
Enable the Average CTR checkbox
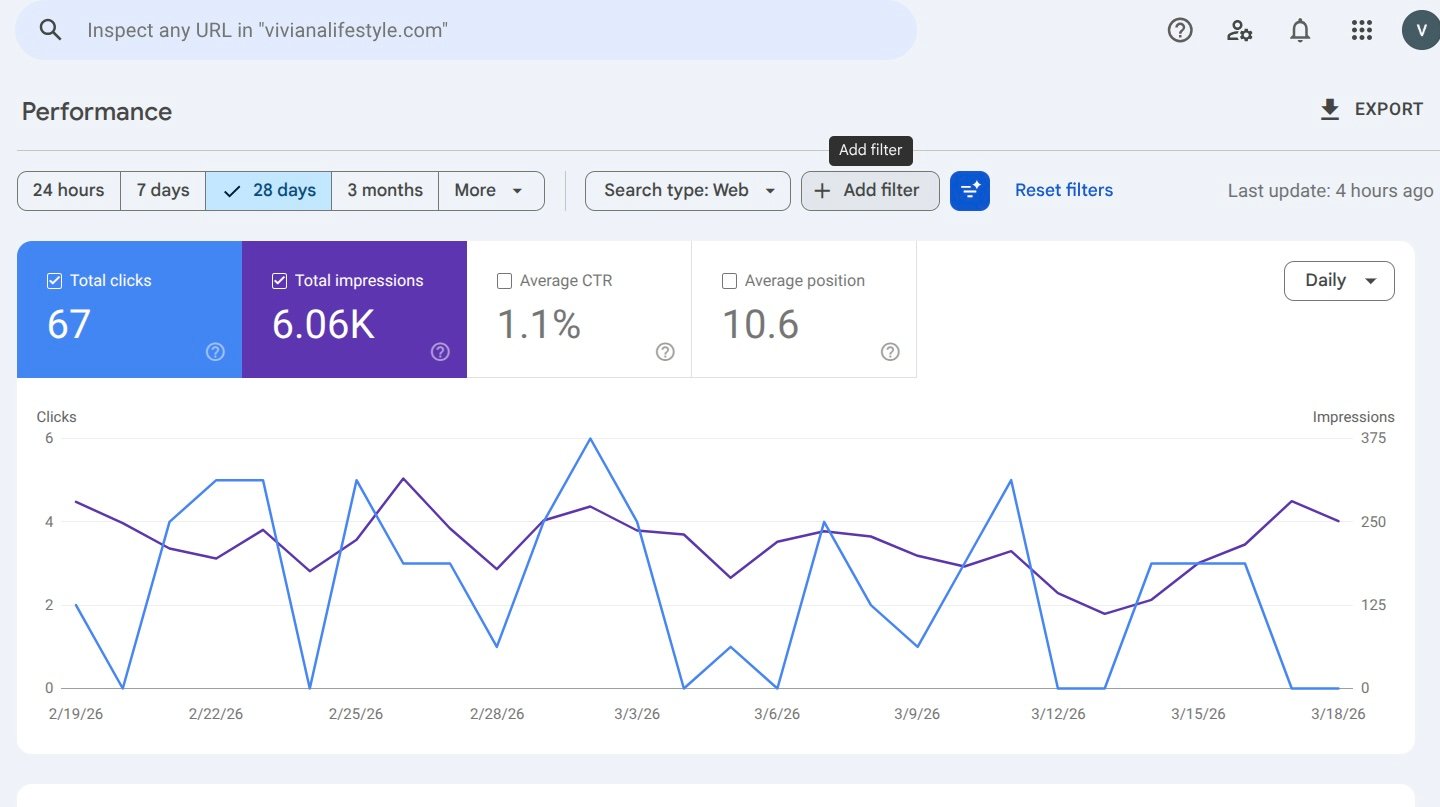point(504,281)
